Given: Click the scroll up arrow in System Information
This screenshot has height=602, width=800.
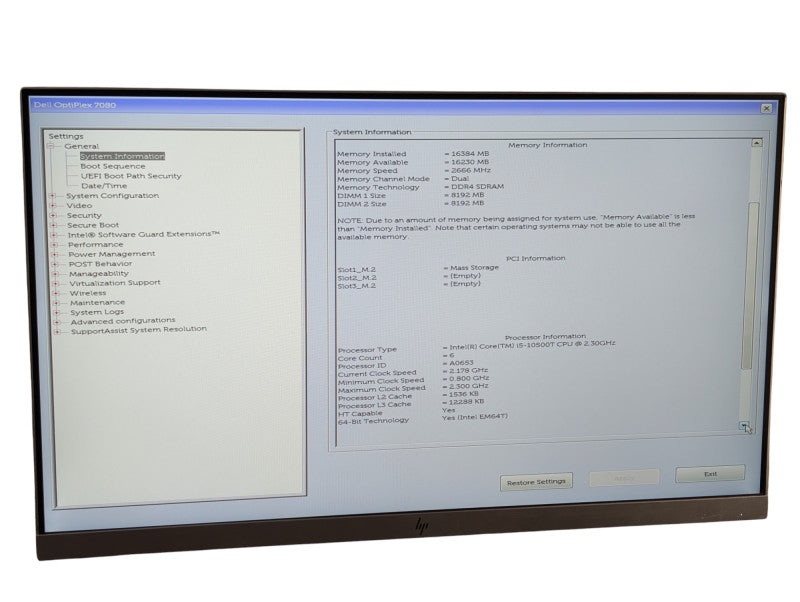Looking at the screenshot, I should tap(757, 143).
